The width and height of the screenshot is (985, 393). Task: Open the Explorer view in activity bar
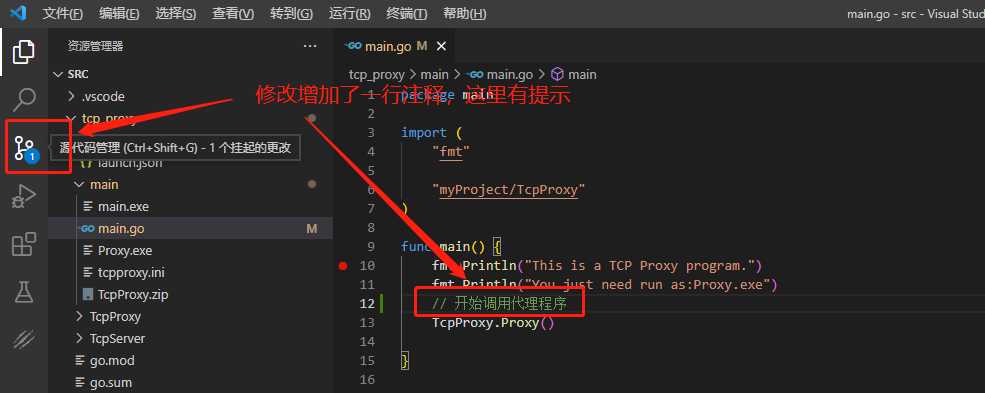pyautogui.click(x=24, y=51)
